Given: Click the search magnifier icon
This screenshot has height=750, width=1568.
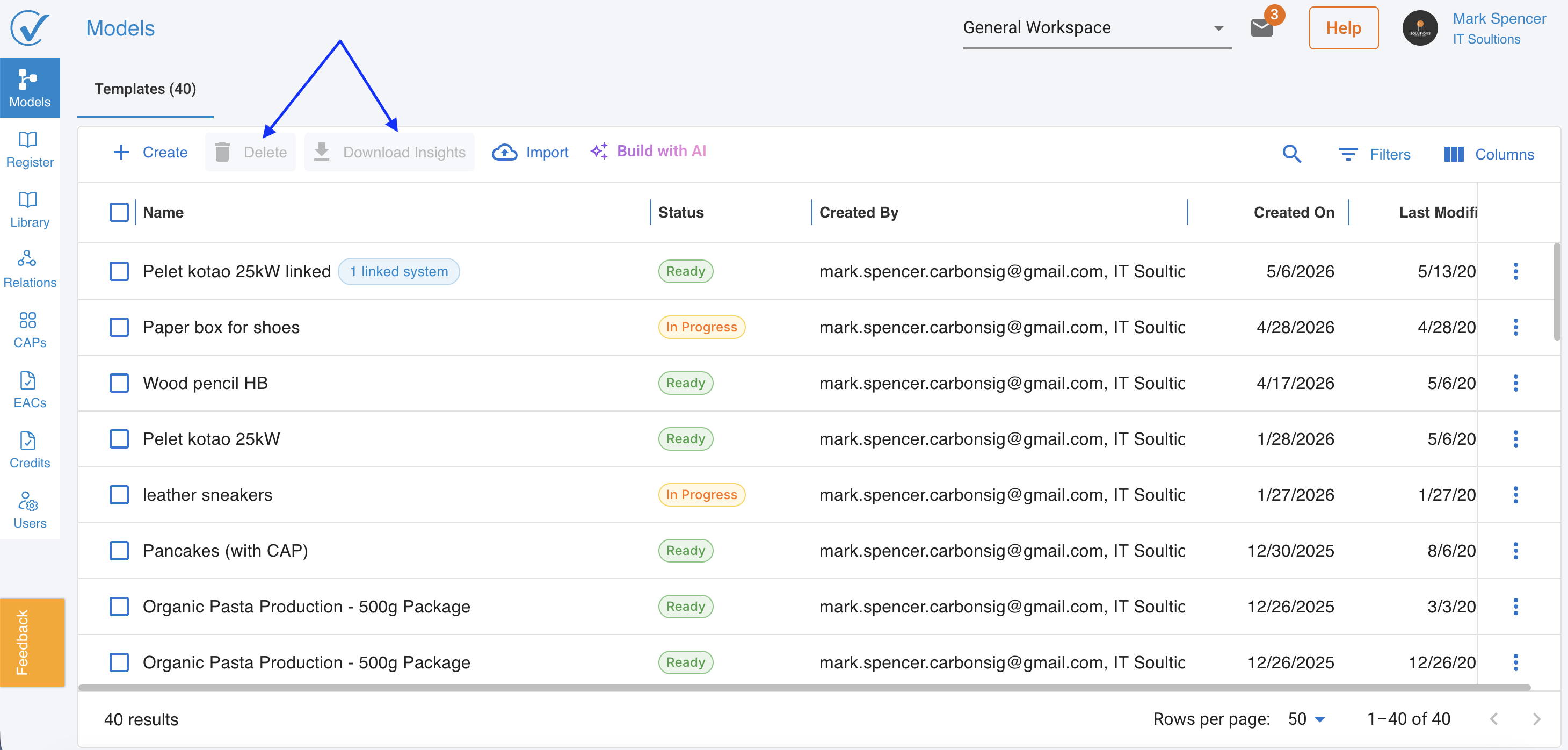Looking at the screenshot, I should 1291,154.
